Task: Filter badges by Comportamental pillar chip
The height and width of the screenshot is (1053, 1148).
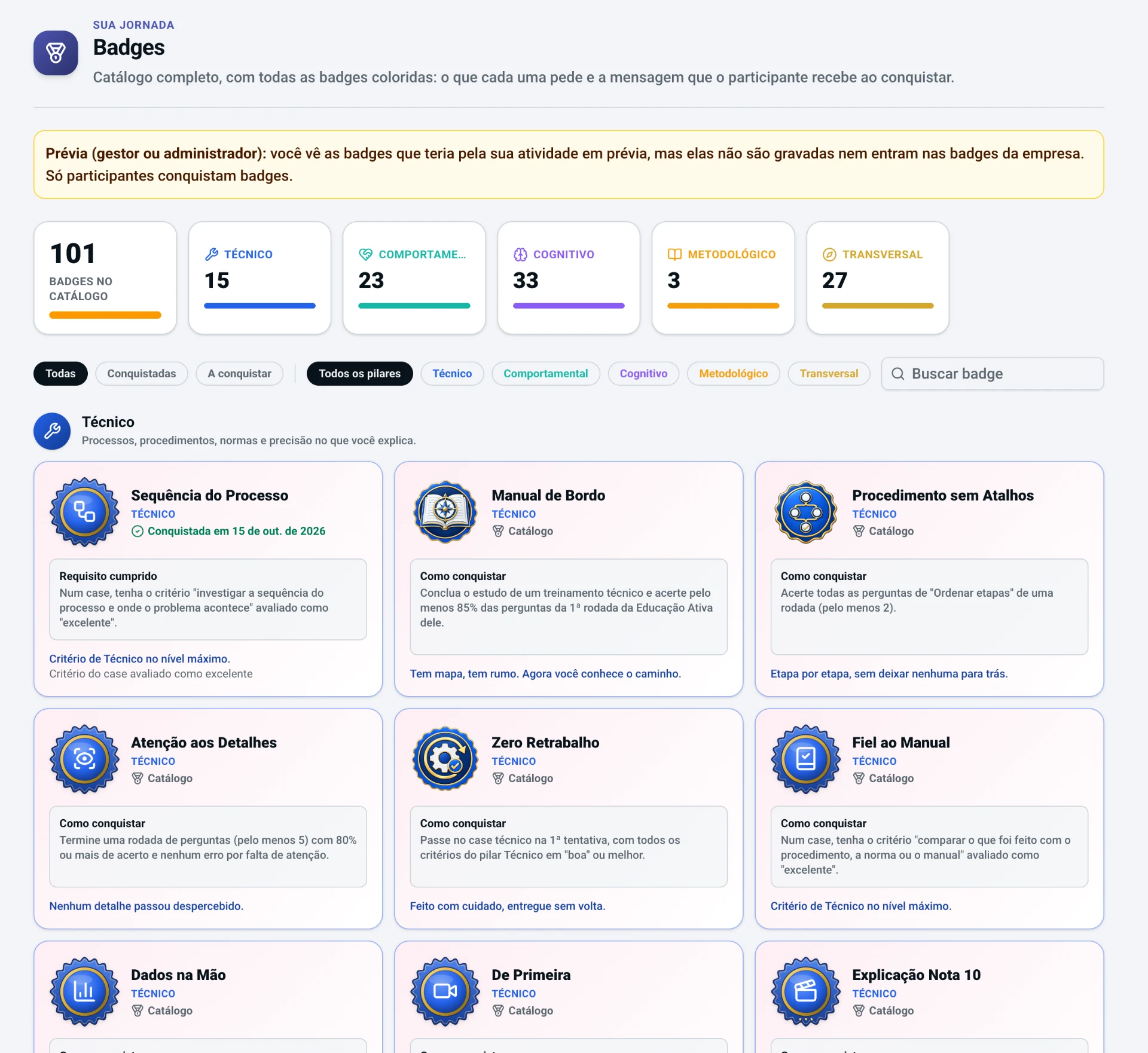Action: tap(545, 374)
